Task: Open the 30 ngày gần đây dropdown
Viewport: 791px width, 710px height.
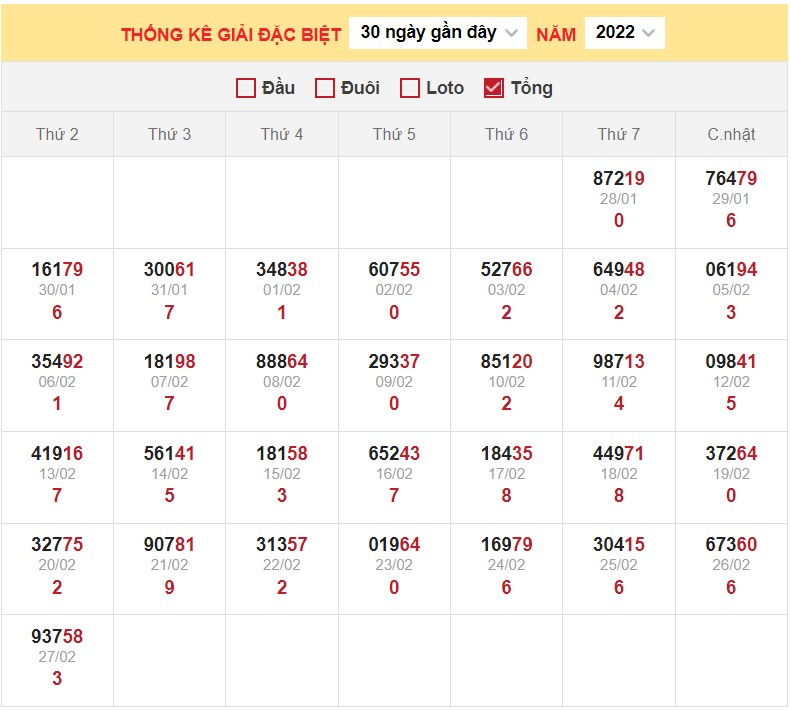Action: point(438,33)
